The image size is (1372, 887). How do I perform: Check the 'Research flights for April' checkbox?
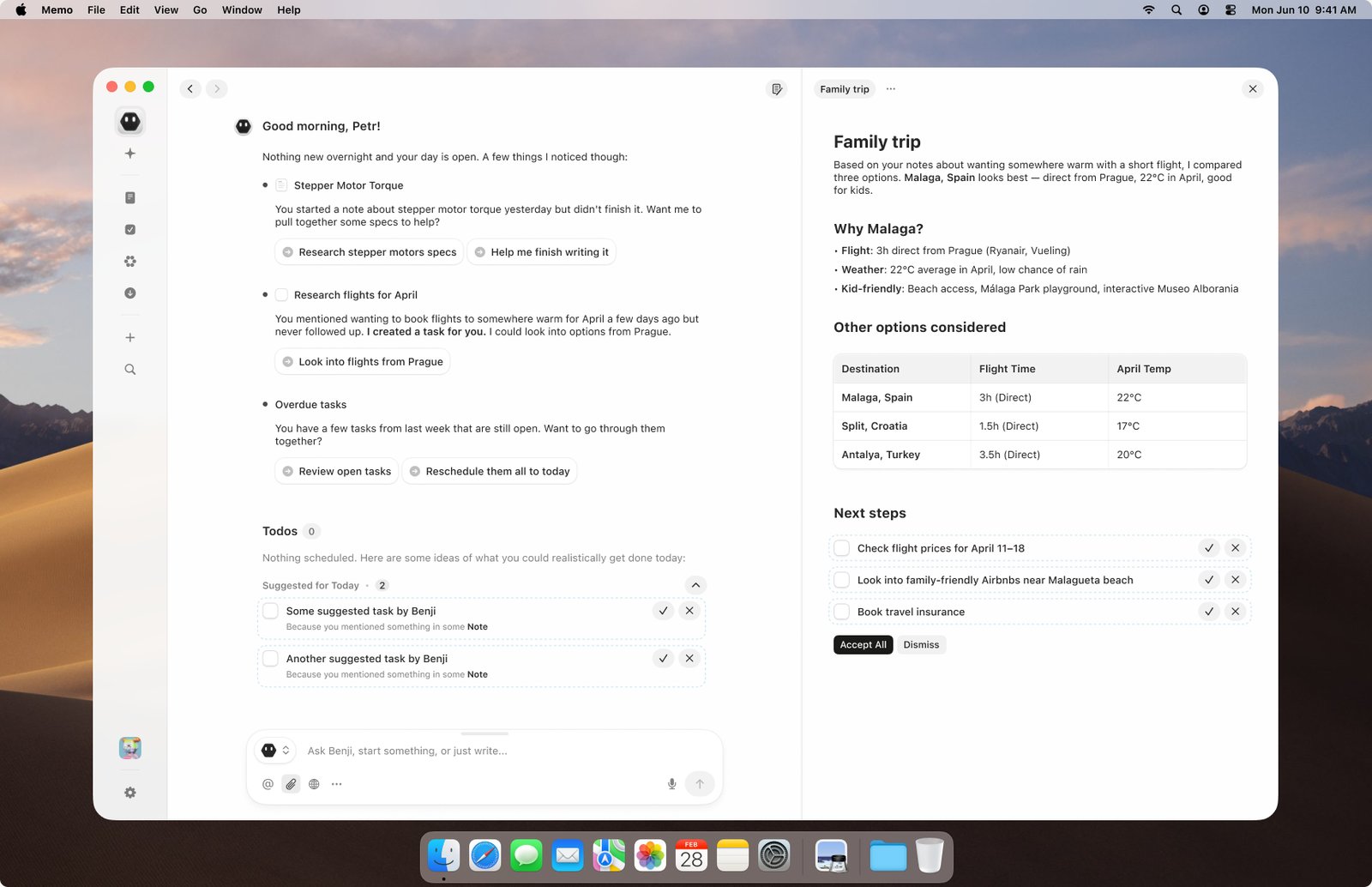[x=281, y=295]
